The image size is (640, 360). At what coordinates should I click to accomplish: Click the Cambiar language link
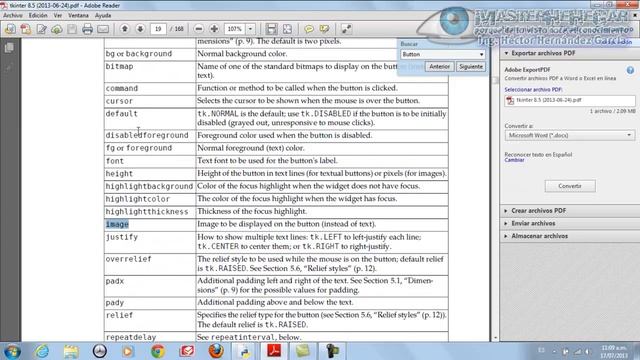pos(514,160)
